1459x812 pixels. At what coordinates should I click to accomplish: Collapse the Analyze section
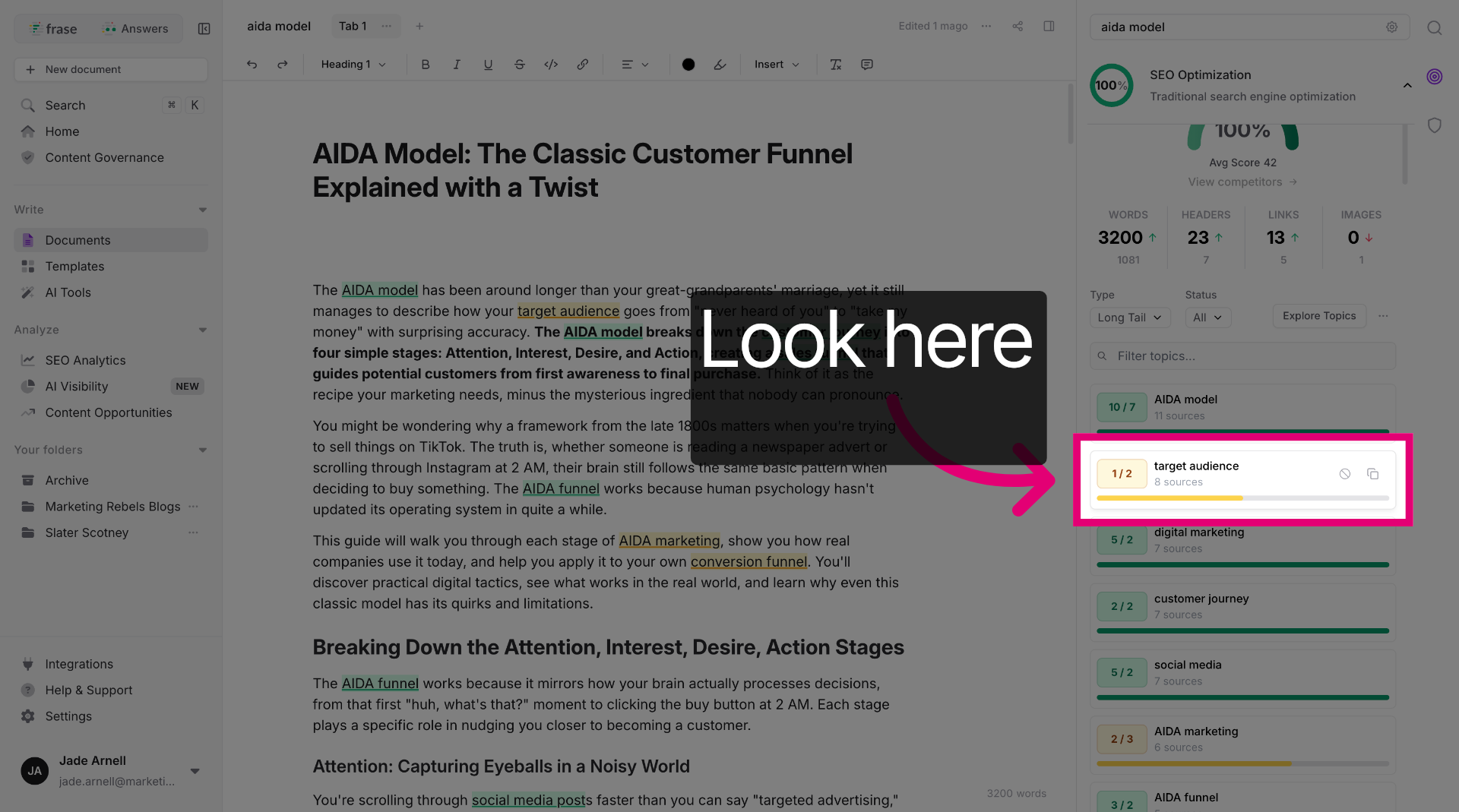point(203,330)
